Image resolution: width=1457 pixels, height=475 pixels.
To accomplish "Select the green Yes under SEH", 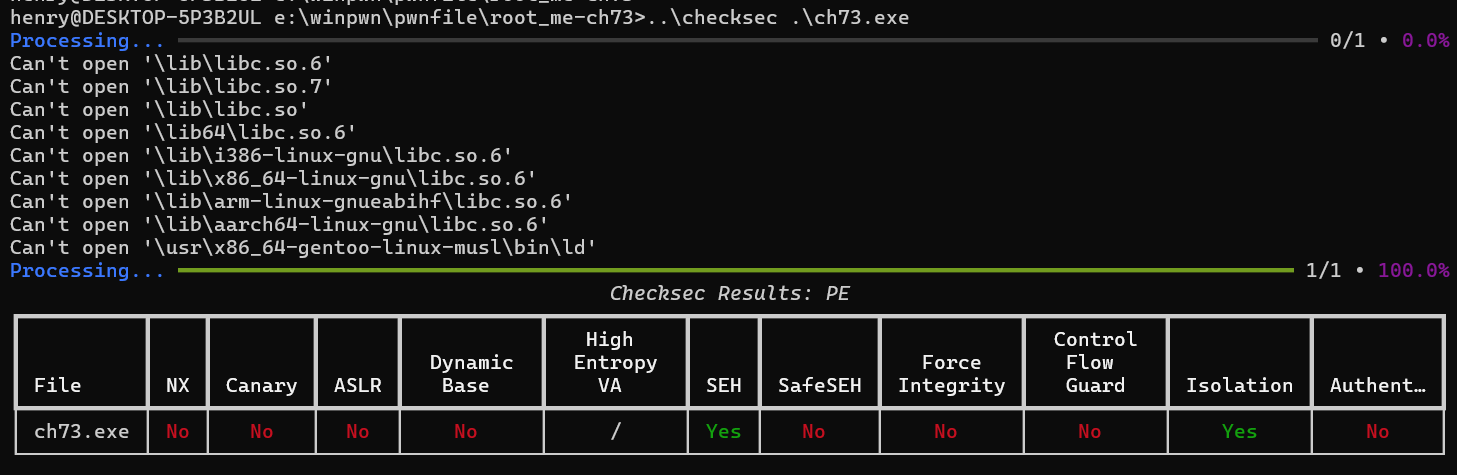I will click(724, 431).
